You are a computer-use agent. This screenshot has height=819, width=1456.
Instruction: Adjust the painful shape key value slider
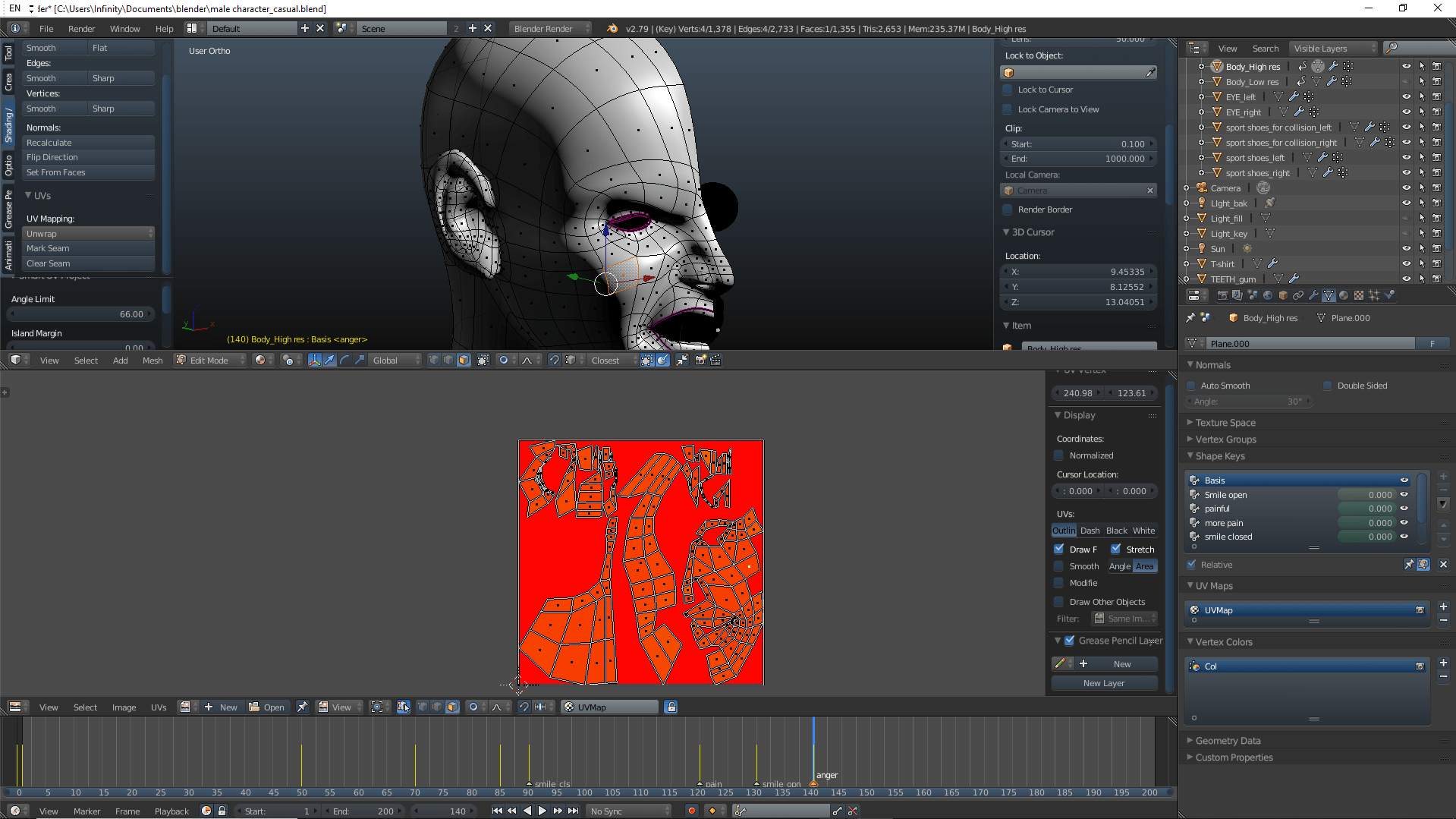[1366, 509]
